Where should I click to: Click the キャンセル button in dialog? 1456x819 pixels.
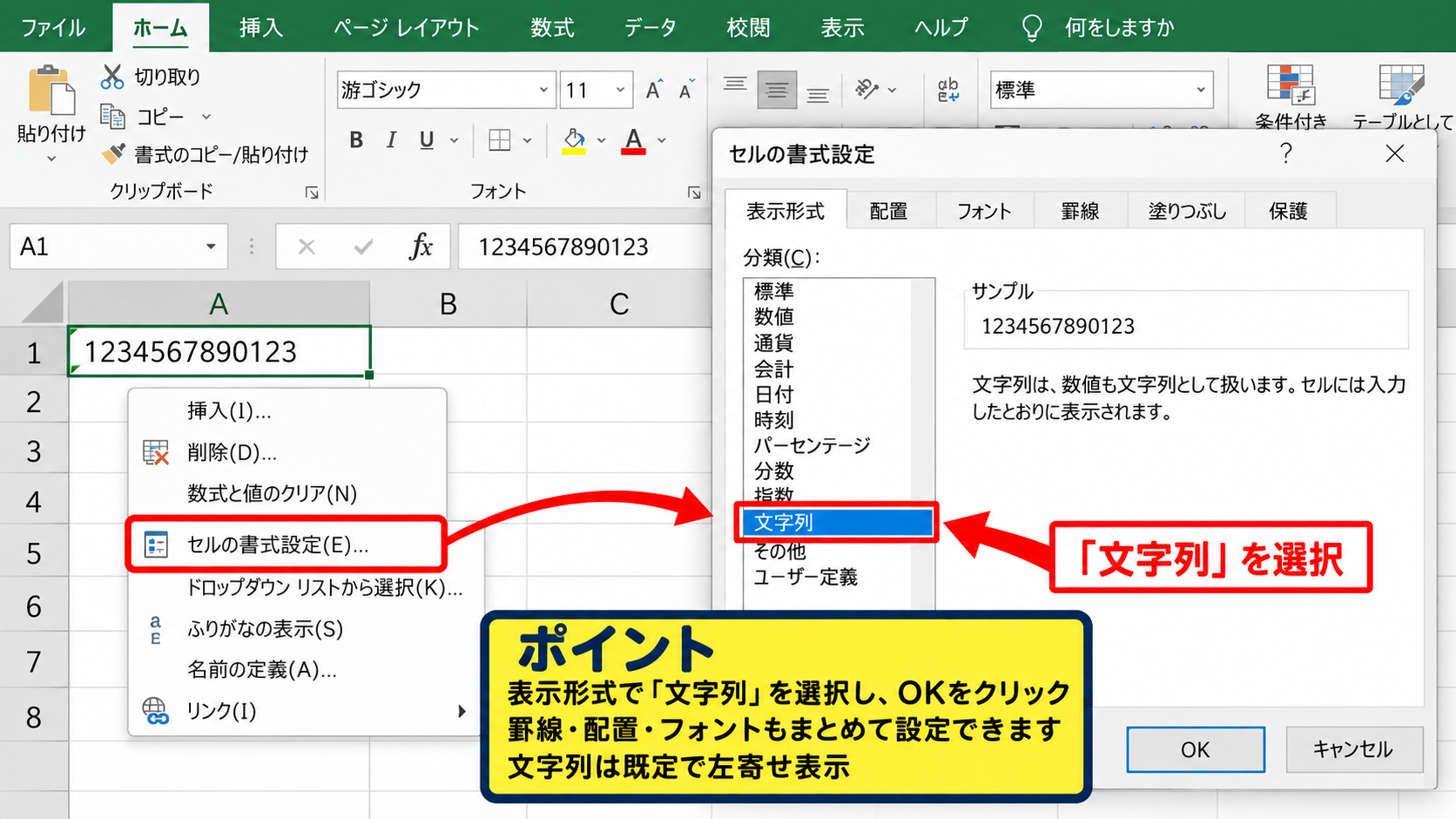(1354, 749)
